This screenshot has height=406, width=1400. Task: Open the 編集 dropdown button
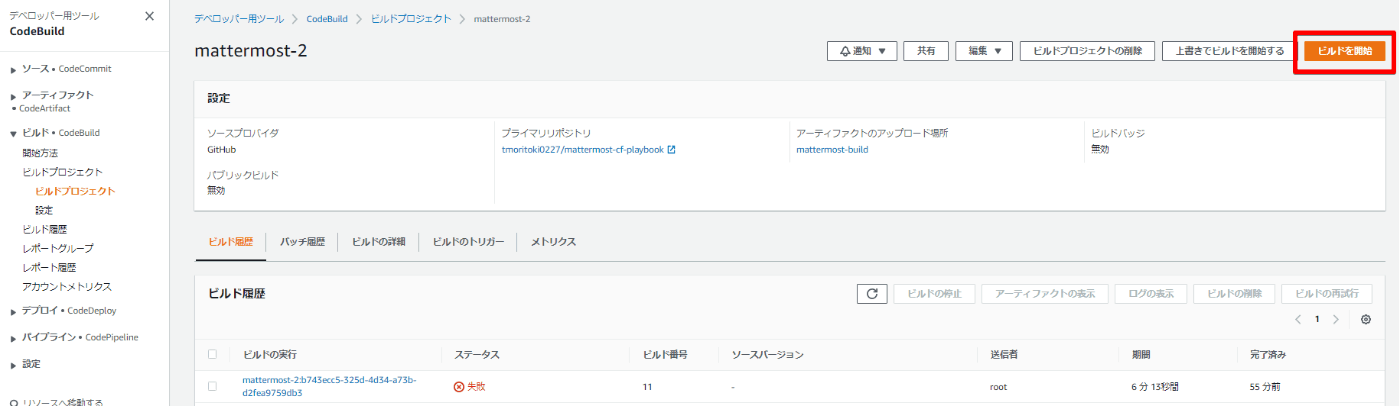984,51
